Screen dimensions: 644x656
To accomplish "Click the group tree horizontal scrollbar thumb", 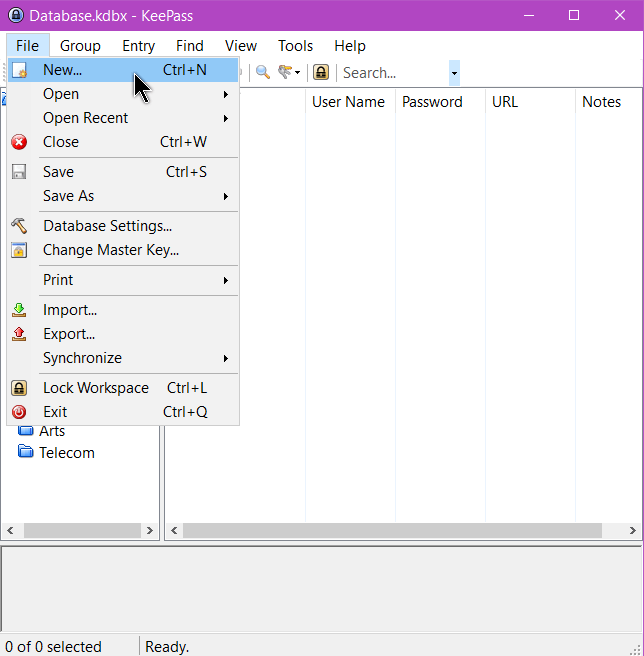I will (x=82, y=530).
